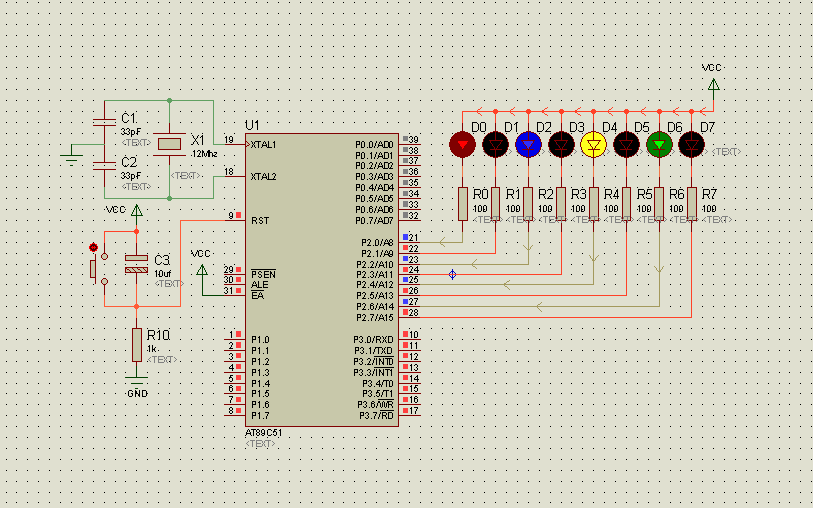Click the reset push button switch

[99, 269]
